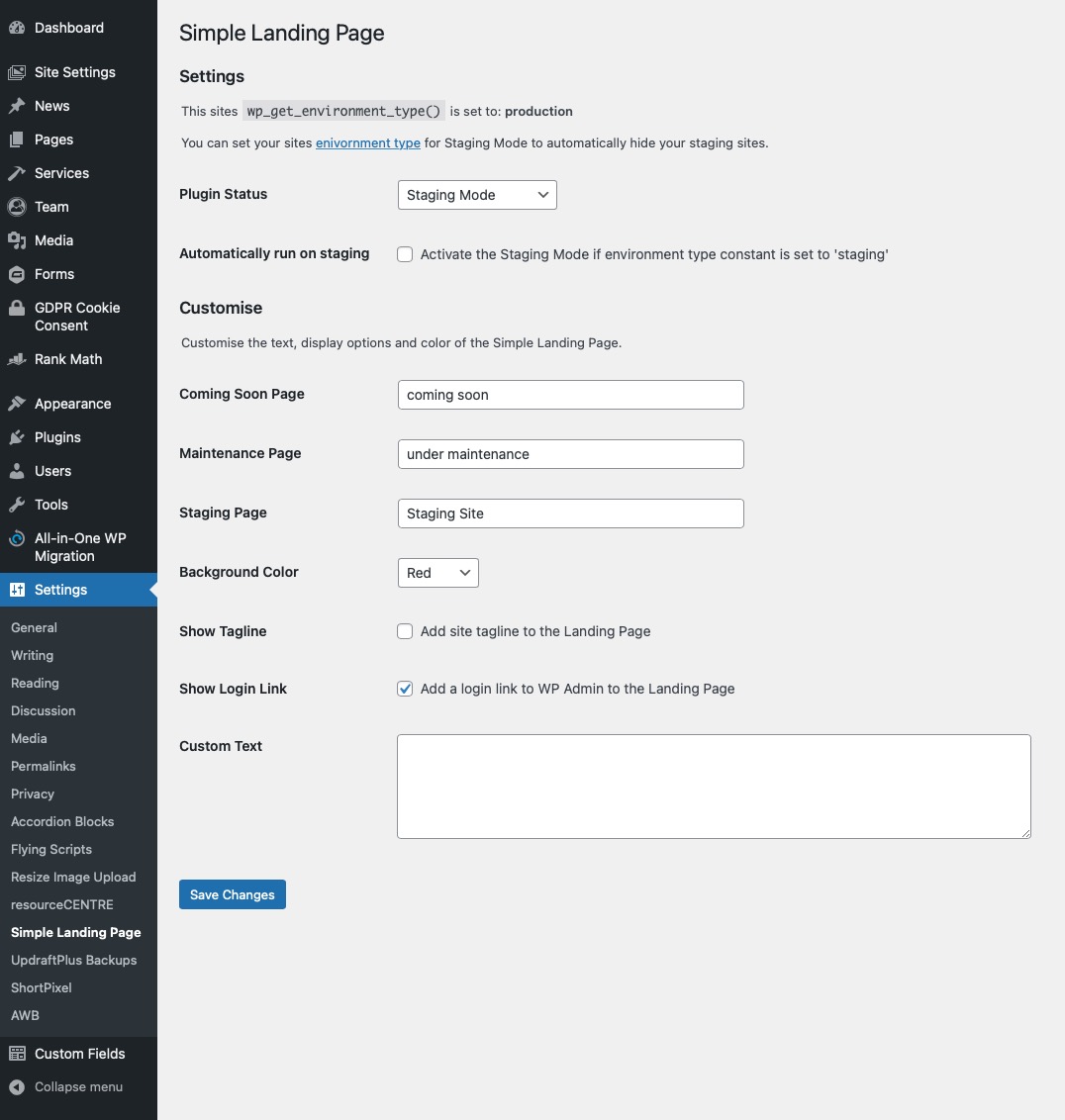Open Writing settings submenu item
1065x1120 pixels.
coord(32,655)
